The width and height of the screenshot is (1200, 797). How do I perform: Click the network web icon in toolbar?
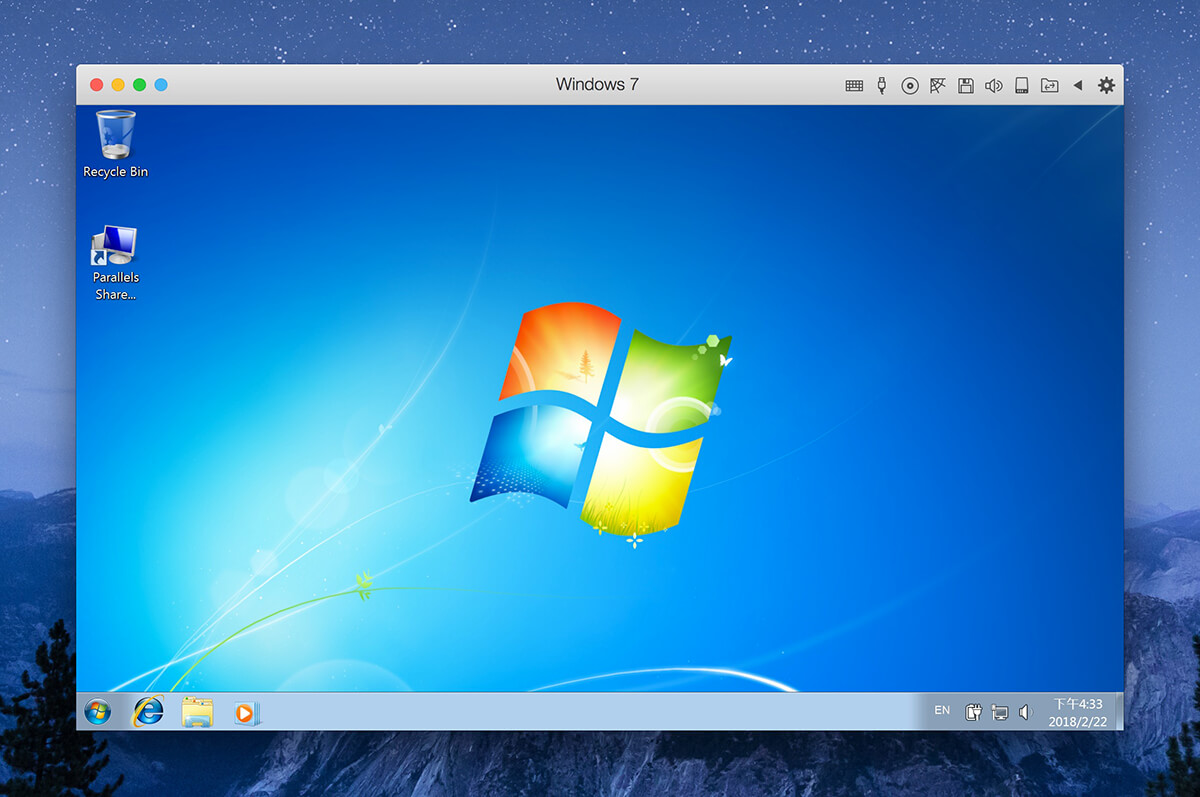coord(937,85)
